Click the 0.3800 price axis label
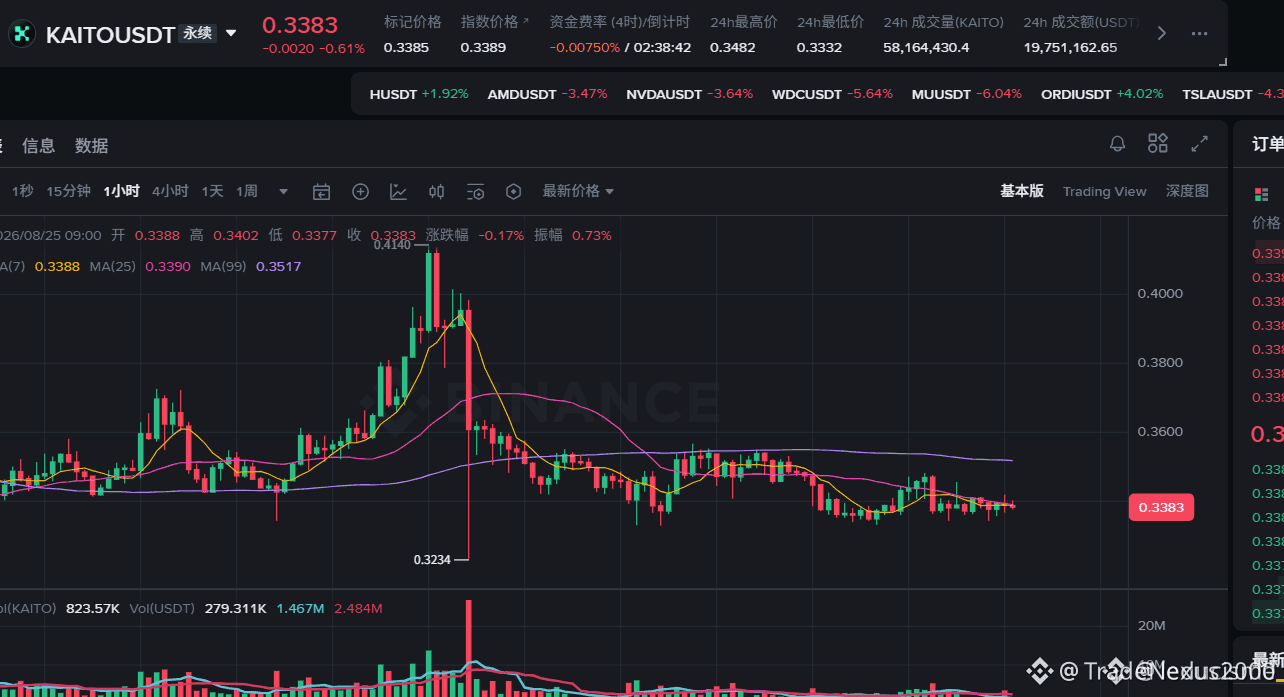The image size is (1284, 697). pyautogui.click(x=1160, y=362)
